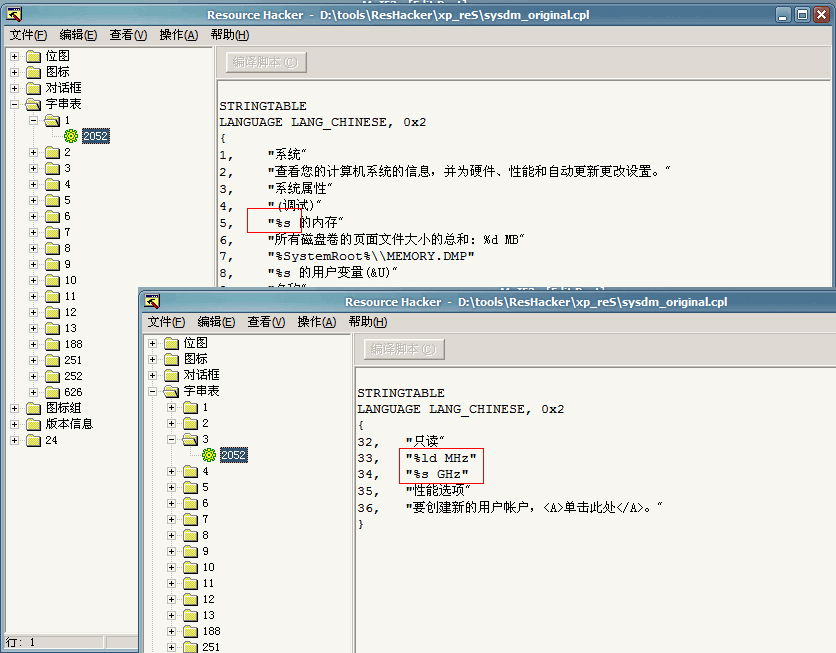The width and height of the screenshot is (836, 653).
Task: Select tree item 12 in front window
Action: tap(208, 600)
